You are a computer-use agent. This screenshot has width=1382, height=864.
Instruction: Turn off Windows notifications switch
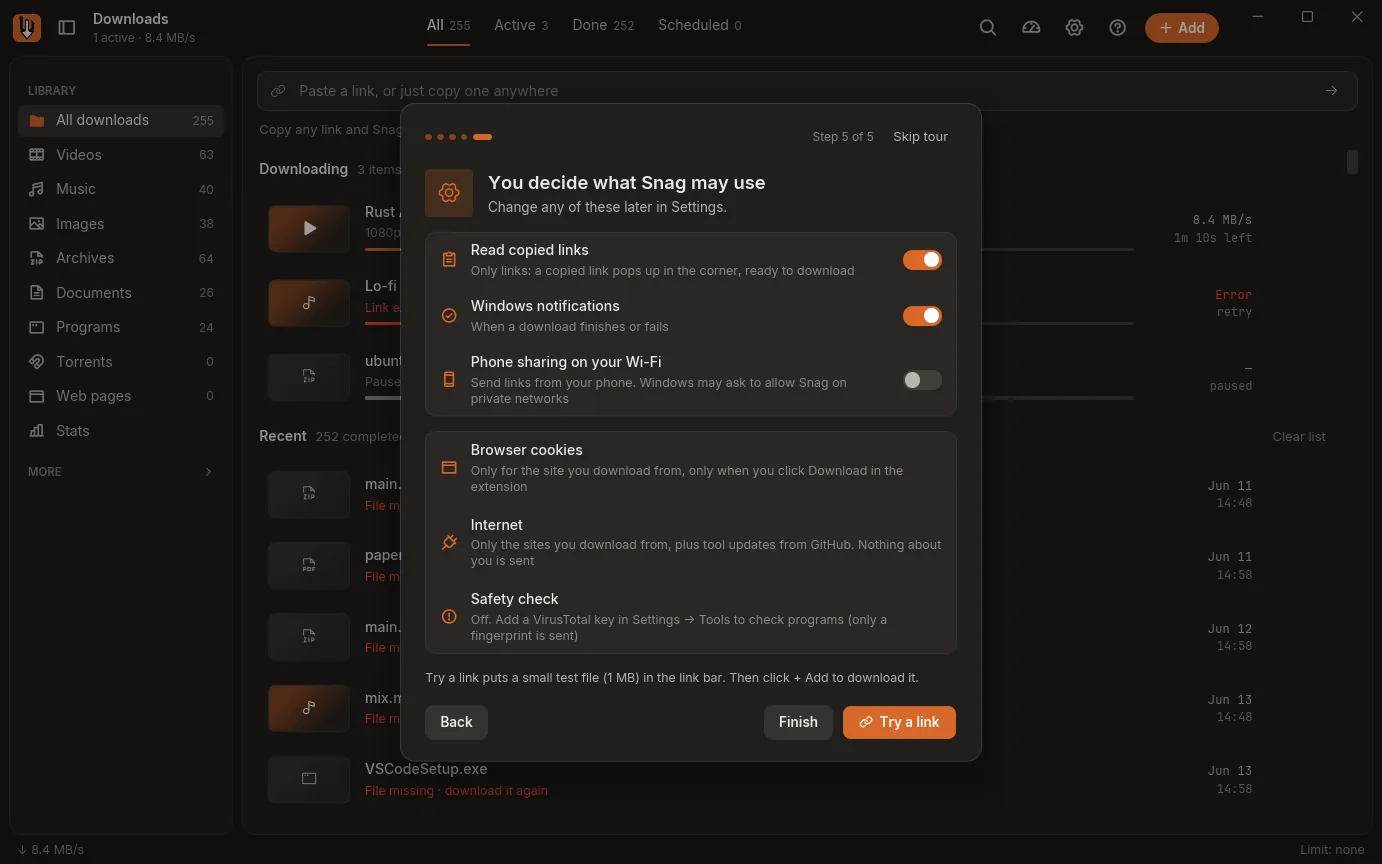(x=922, y=316)
